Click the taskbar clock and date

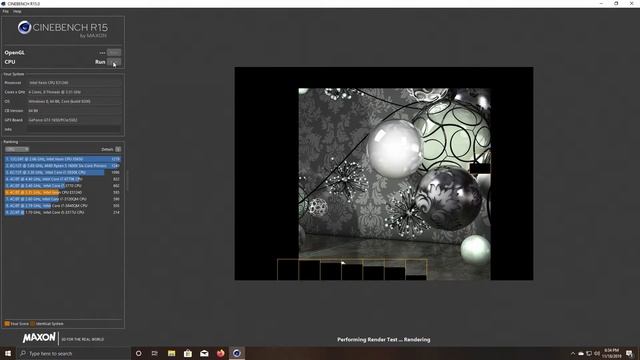click(611, 353)
